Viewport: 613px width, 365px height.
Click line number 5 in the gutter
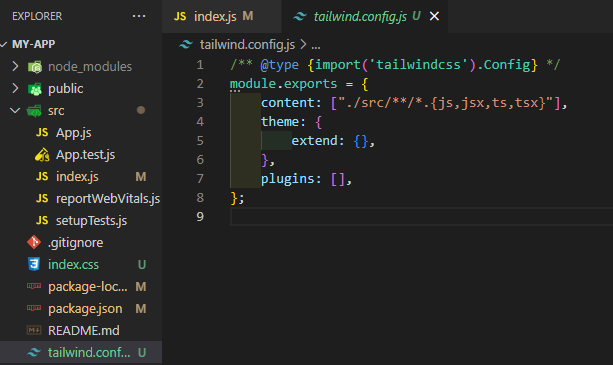pyautogui.click(x=200, y=140)
